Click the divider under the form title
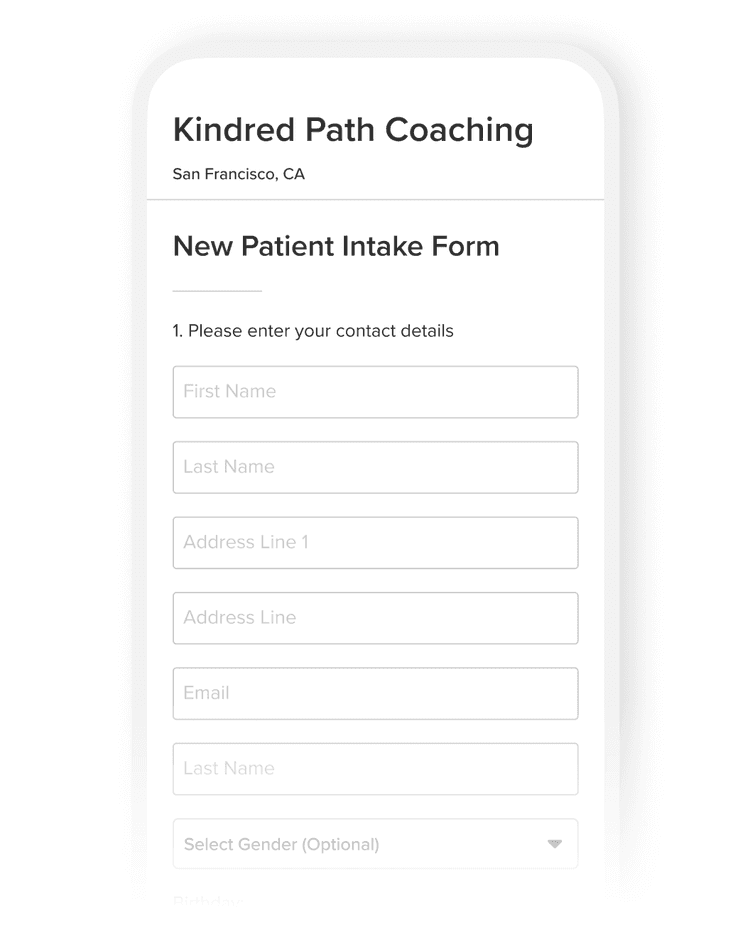The image size is (750, 938). click(x=216, y=290)
